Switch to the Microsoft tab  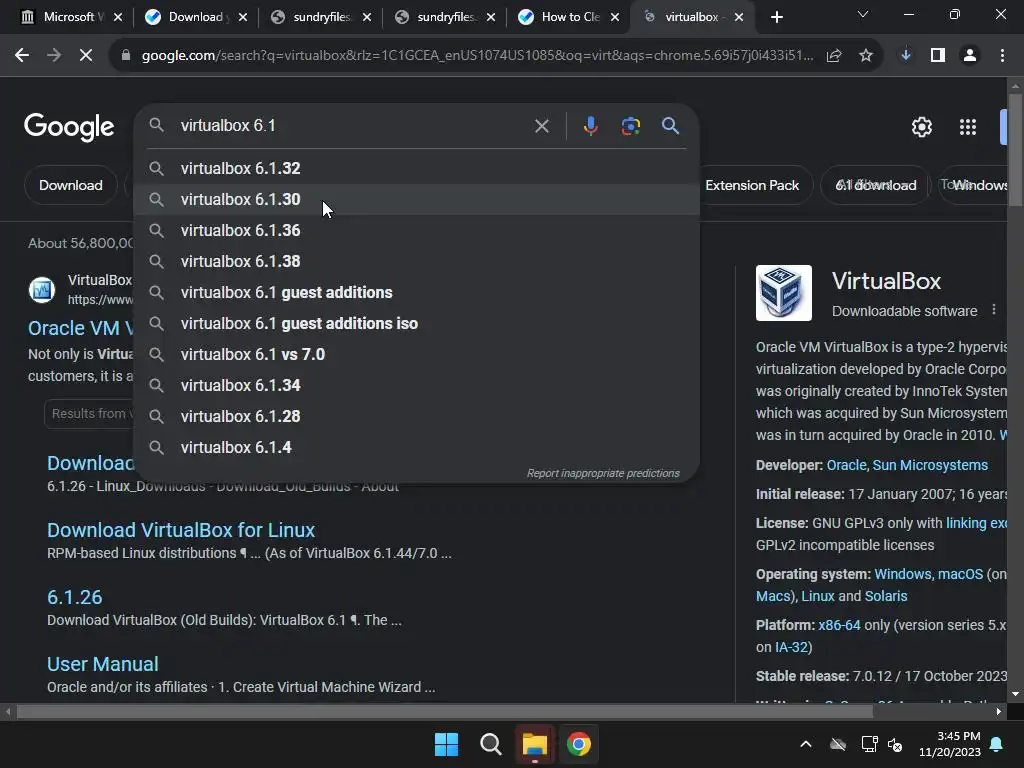70,17
